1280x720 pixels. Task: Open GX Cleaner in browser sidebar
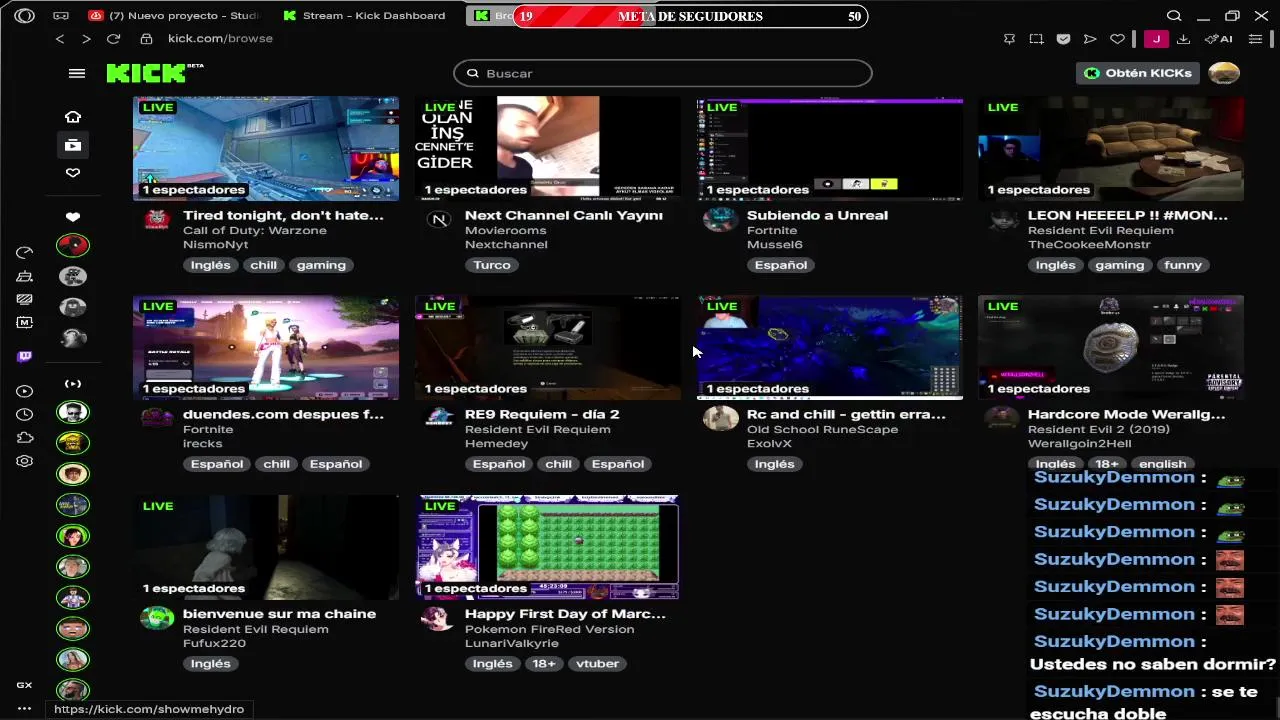[25, 276]
